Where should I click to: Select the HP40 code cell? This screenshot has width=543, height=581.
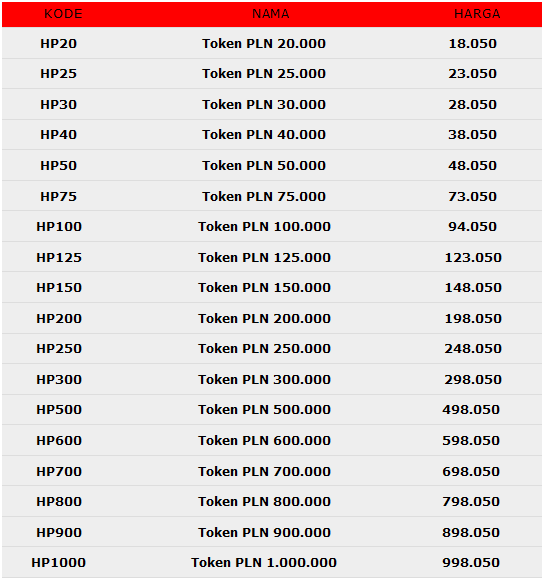click(59, 135)
